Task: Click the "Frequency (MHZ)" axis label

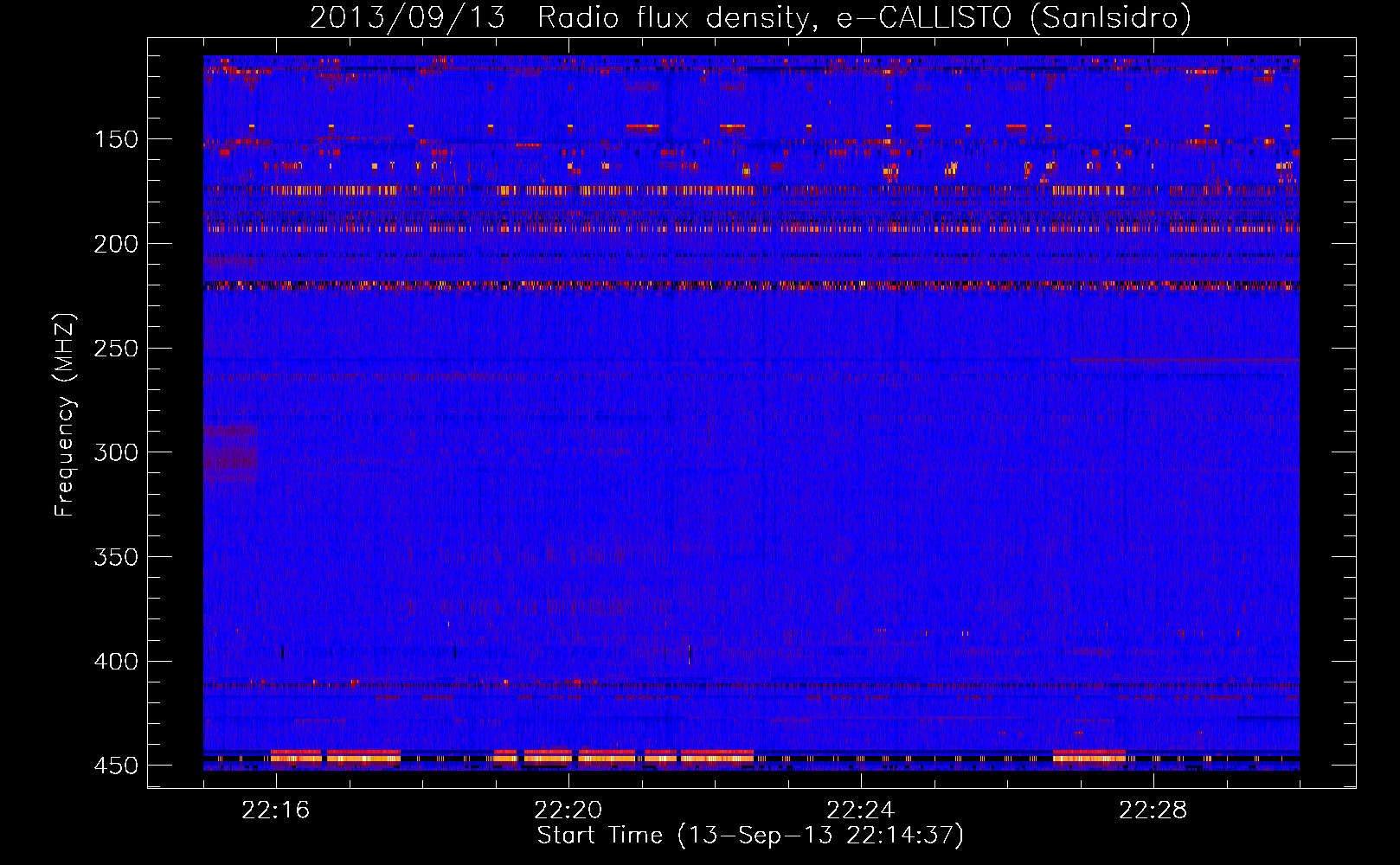Action: coord(65,415)
